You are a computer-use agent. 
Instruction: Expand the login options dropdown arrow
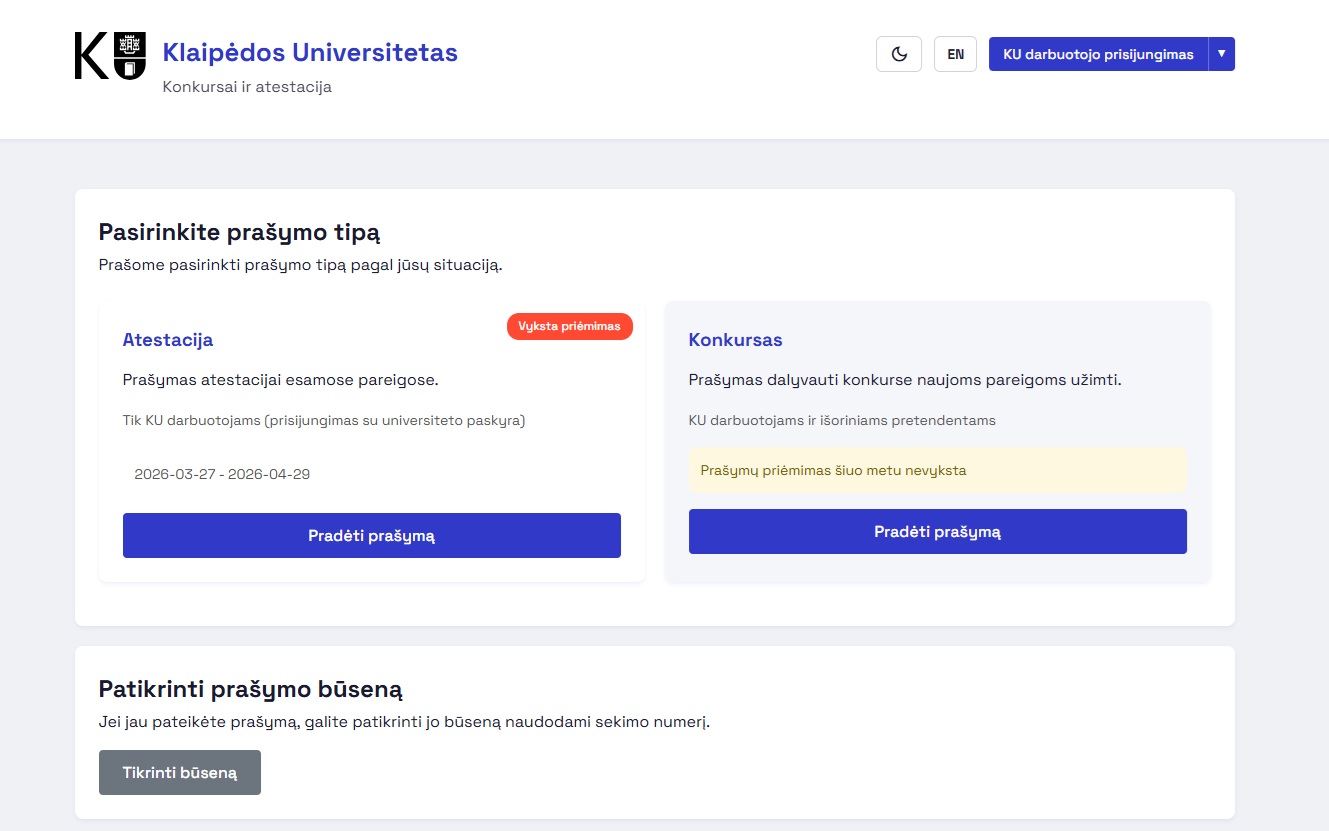pos(1221,54)
